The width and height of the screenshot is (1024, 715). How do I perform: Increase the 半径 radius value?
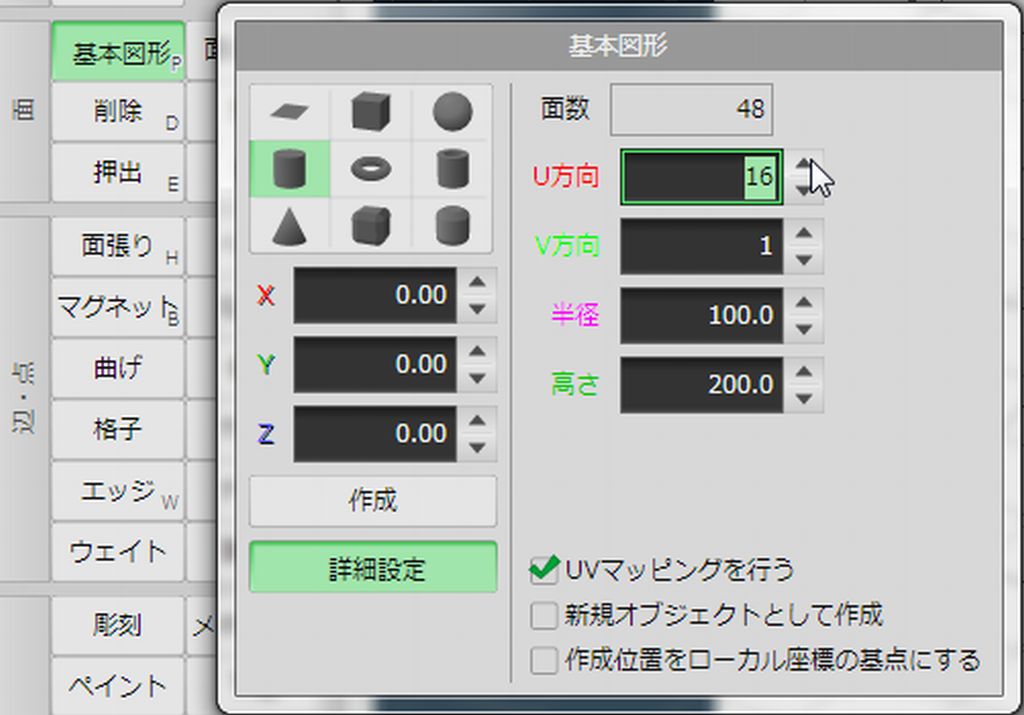coord(804,302)
